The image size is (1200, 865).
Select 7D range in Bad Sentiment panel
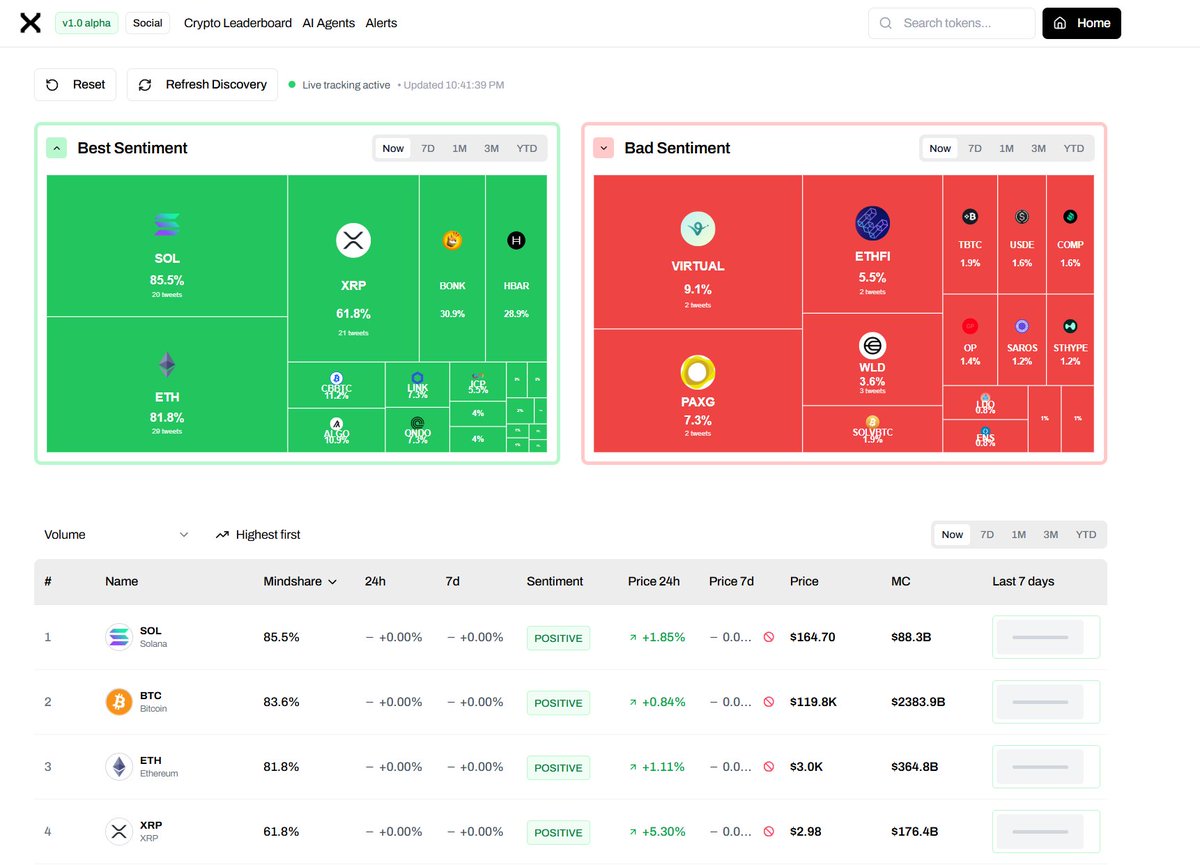pyautogui.click(x=975, y=148)
